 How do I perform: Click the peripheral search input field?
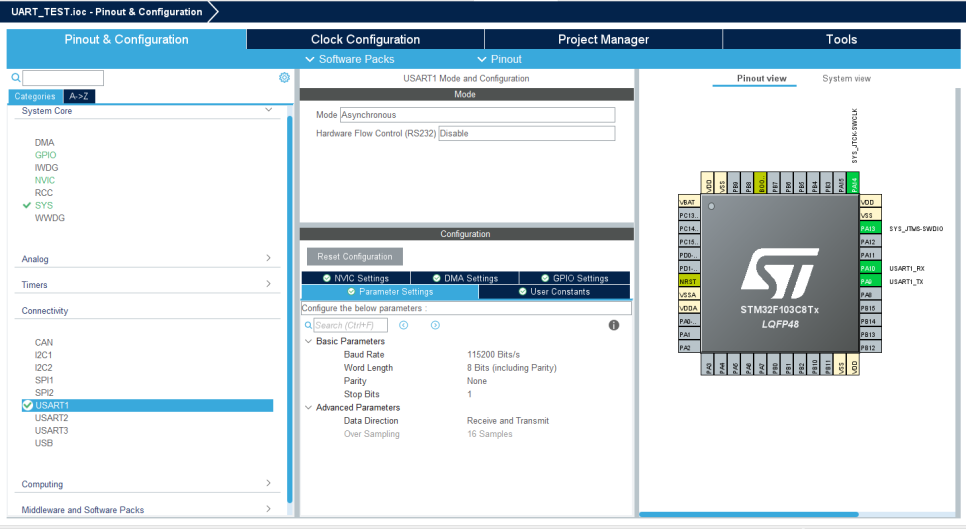coord(63,78)
